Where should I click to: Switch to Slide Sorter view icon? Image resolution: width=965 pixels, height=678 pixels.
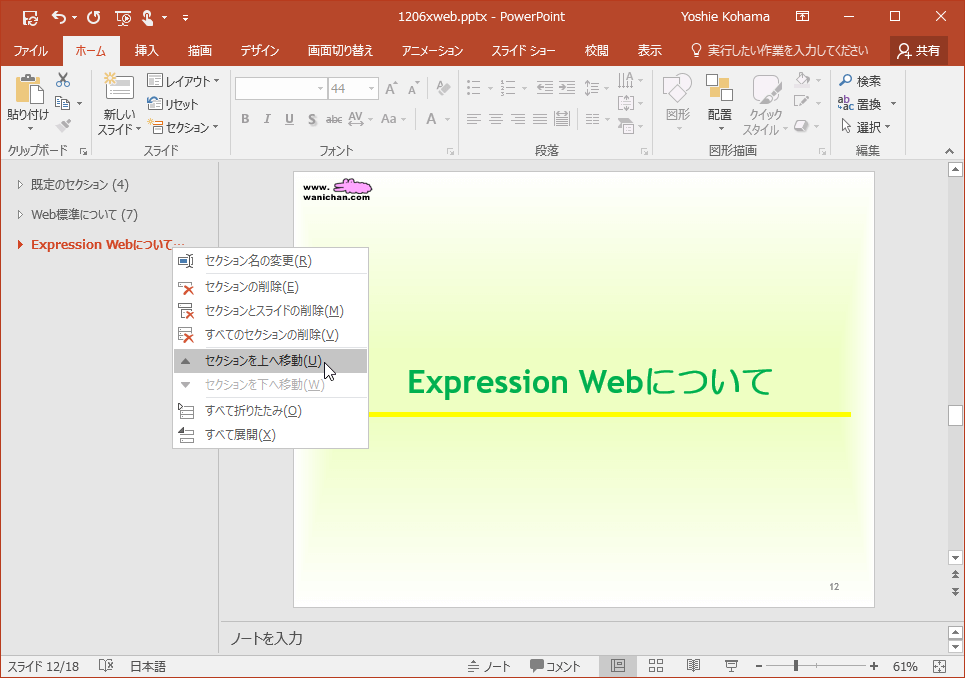(x=656, y=666)
